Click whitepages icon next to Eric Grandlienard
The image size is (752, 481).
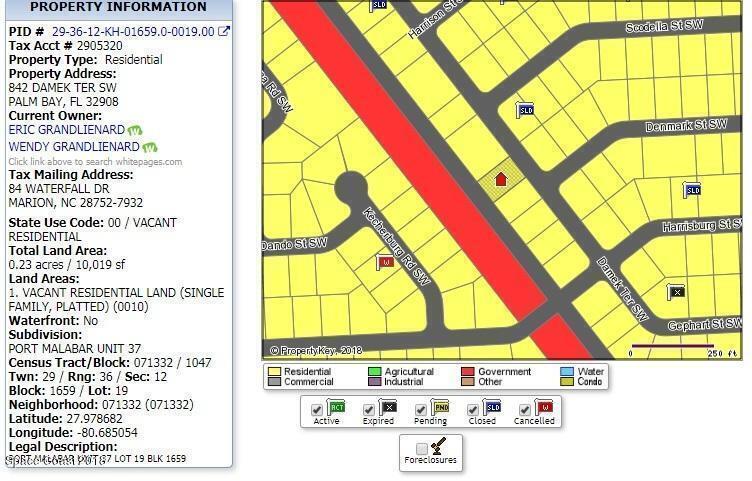pos(135,131)
